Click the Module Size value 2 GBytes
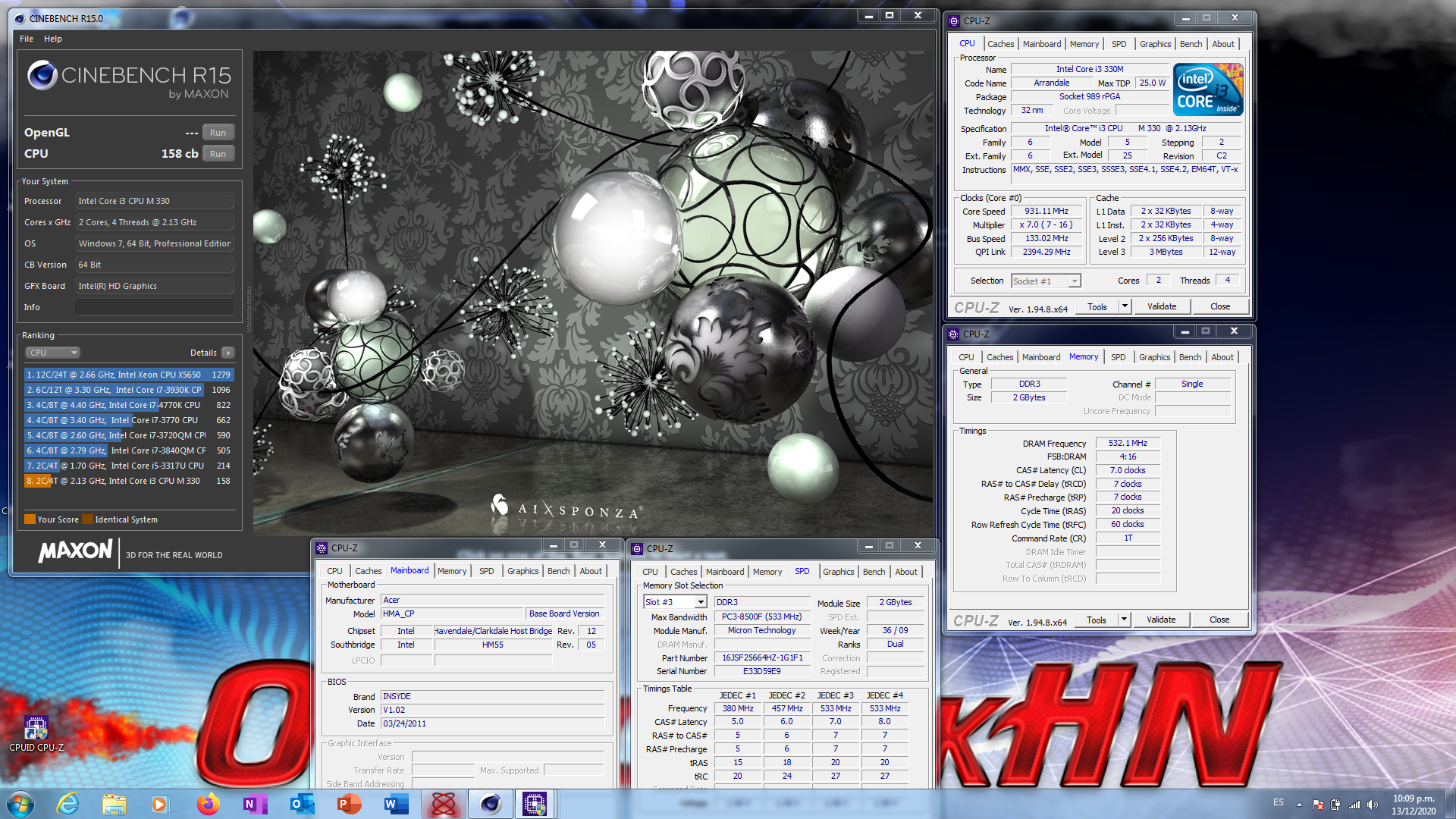The height and width of the screenshot is (819, 1456). [896, 602]
